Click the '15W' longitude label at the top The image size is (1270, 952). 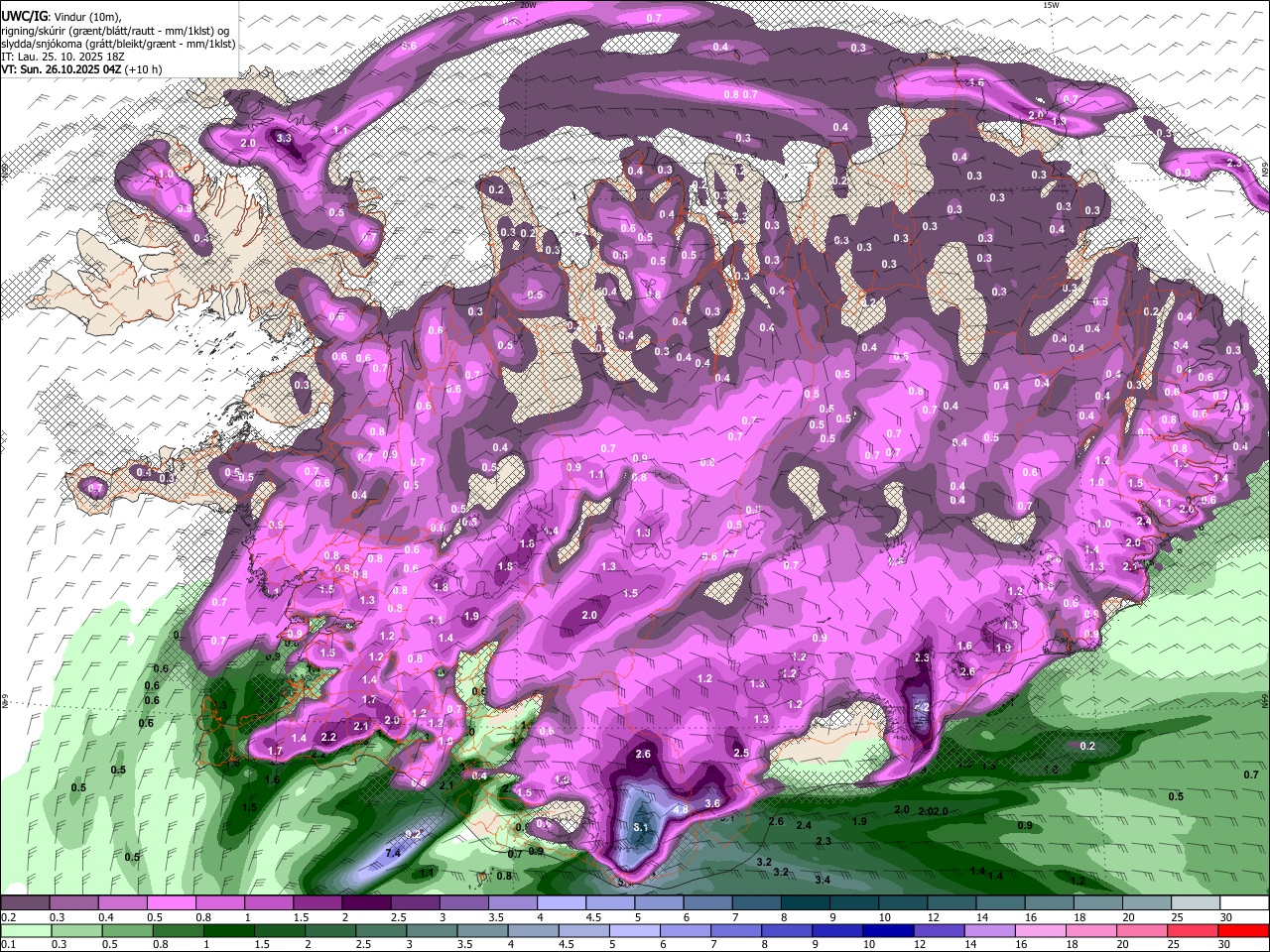[1051, 5]
